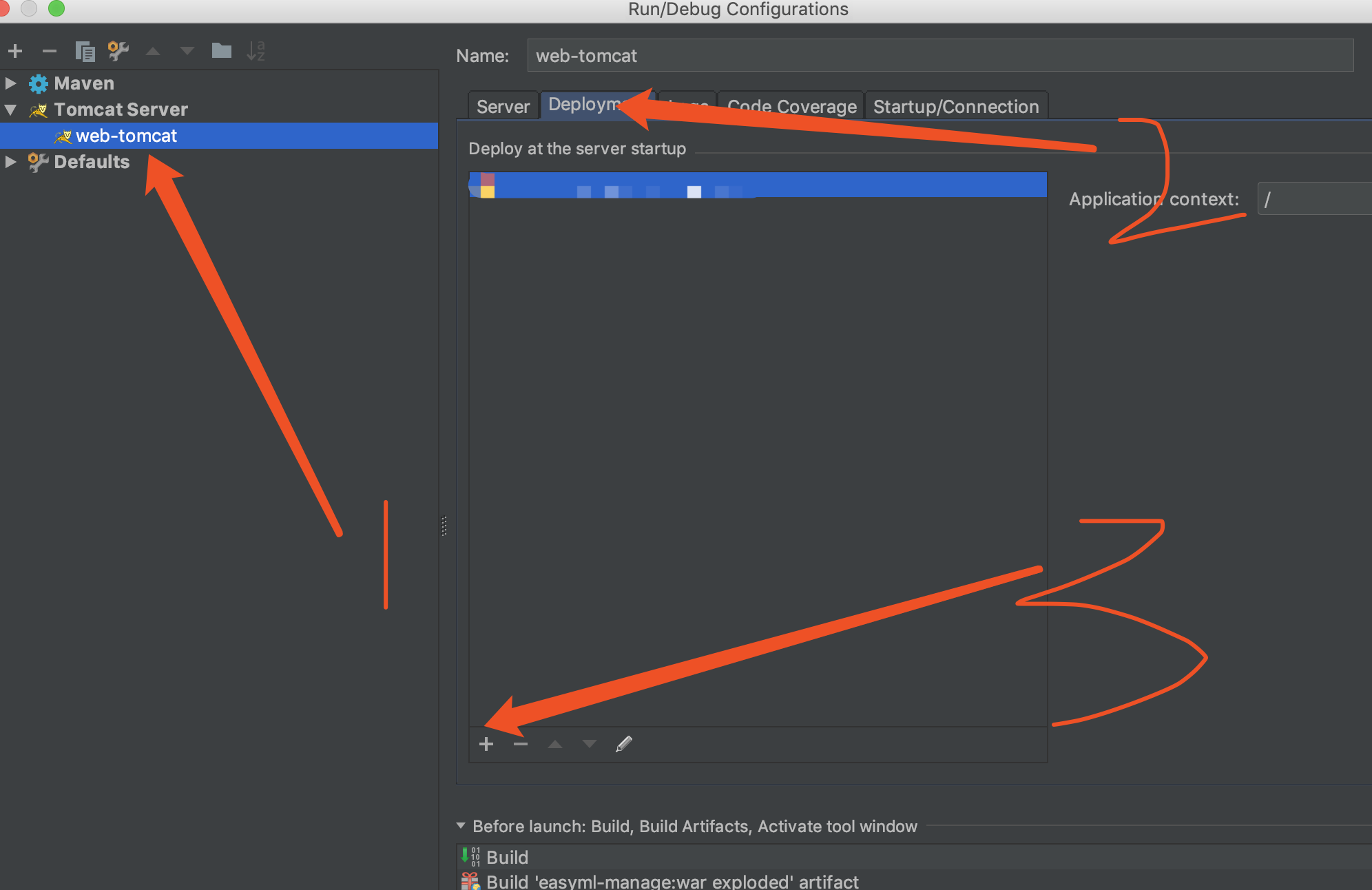
Task: Switch to the Server tab
Action: pos(503,106)
